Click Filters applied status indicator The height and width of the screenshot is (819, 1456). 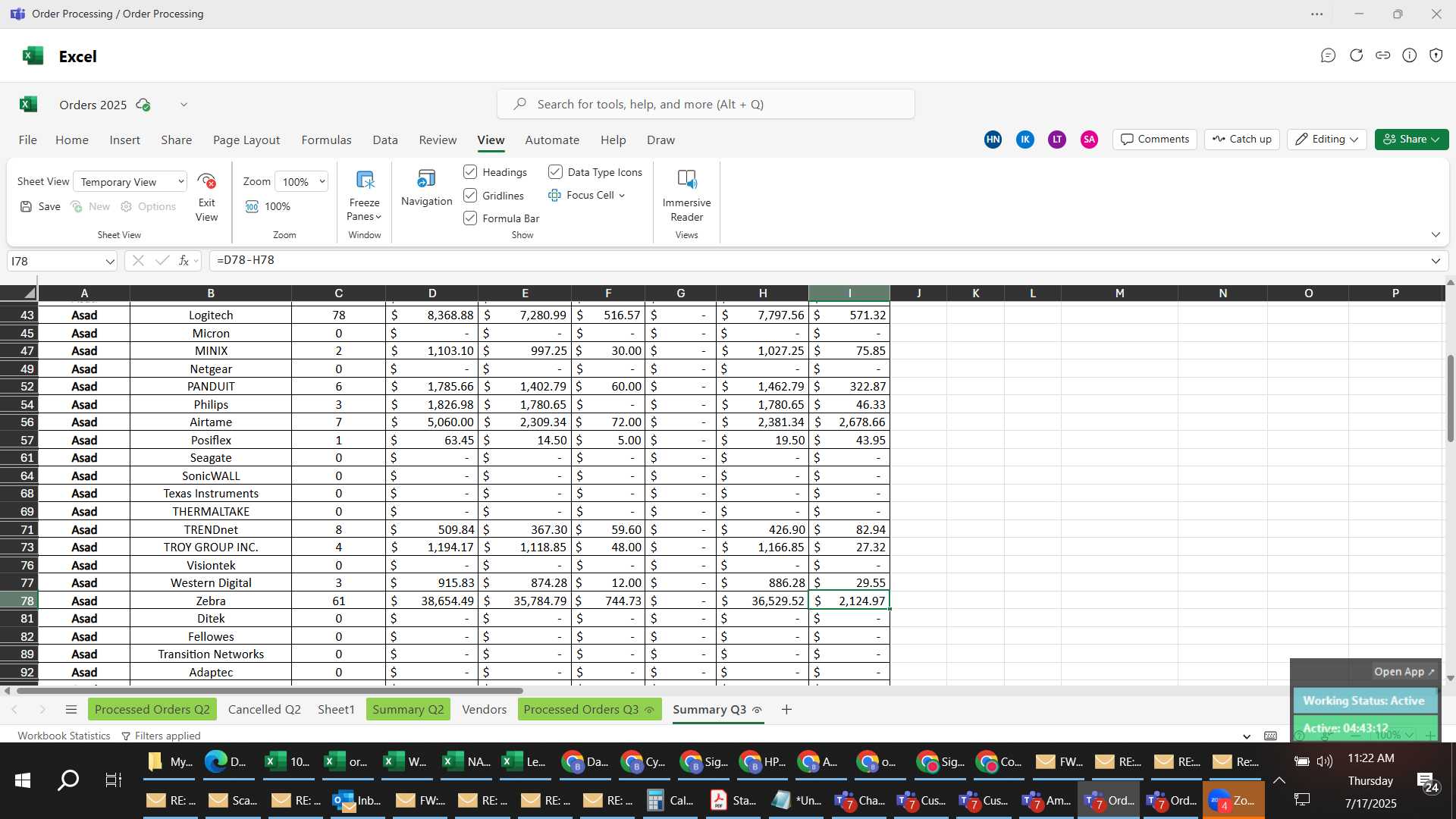(161, 736)
